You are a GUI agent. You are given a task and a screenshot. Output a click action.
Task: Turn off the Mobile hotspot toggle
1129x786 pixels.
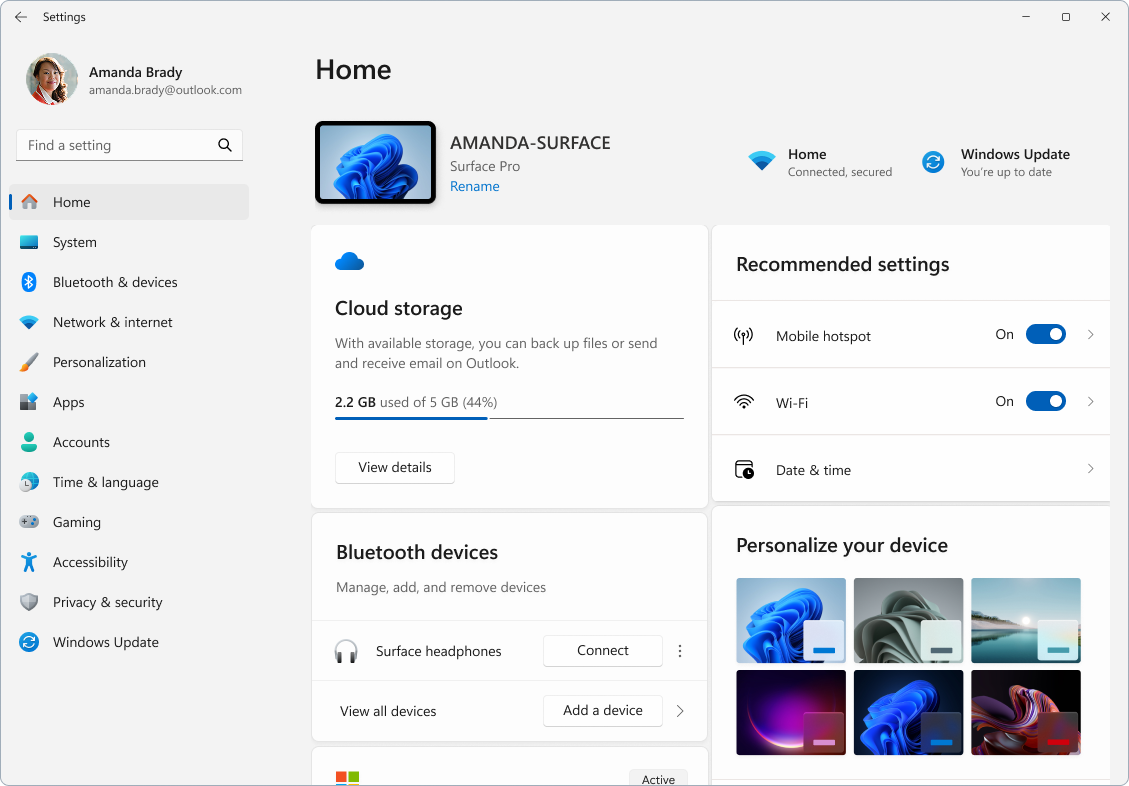[x=1045, y=334]
